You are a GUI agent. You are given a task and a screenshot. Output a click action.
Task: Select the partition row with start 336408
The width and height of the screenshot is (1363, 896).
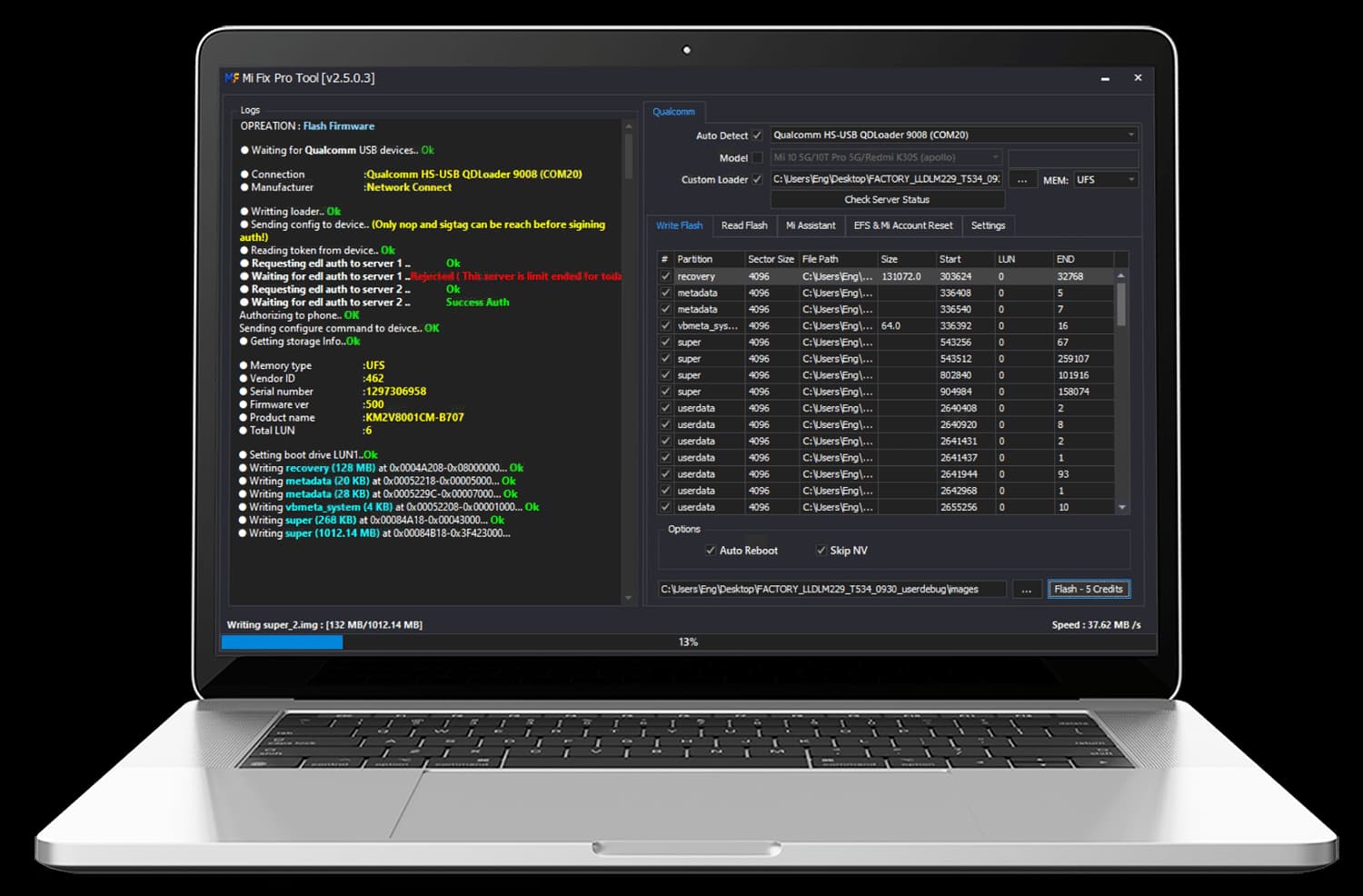pyautogui.click(x=886, y=293)
